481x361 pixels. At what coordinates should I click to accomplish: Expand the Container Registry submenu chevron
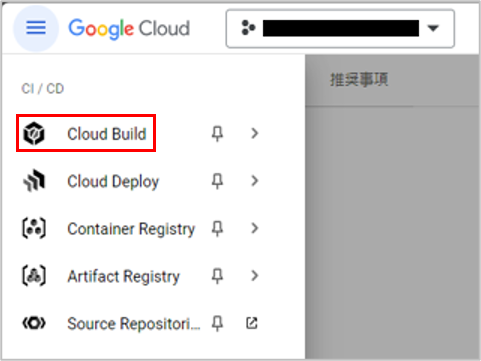coord(255,228)
